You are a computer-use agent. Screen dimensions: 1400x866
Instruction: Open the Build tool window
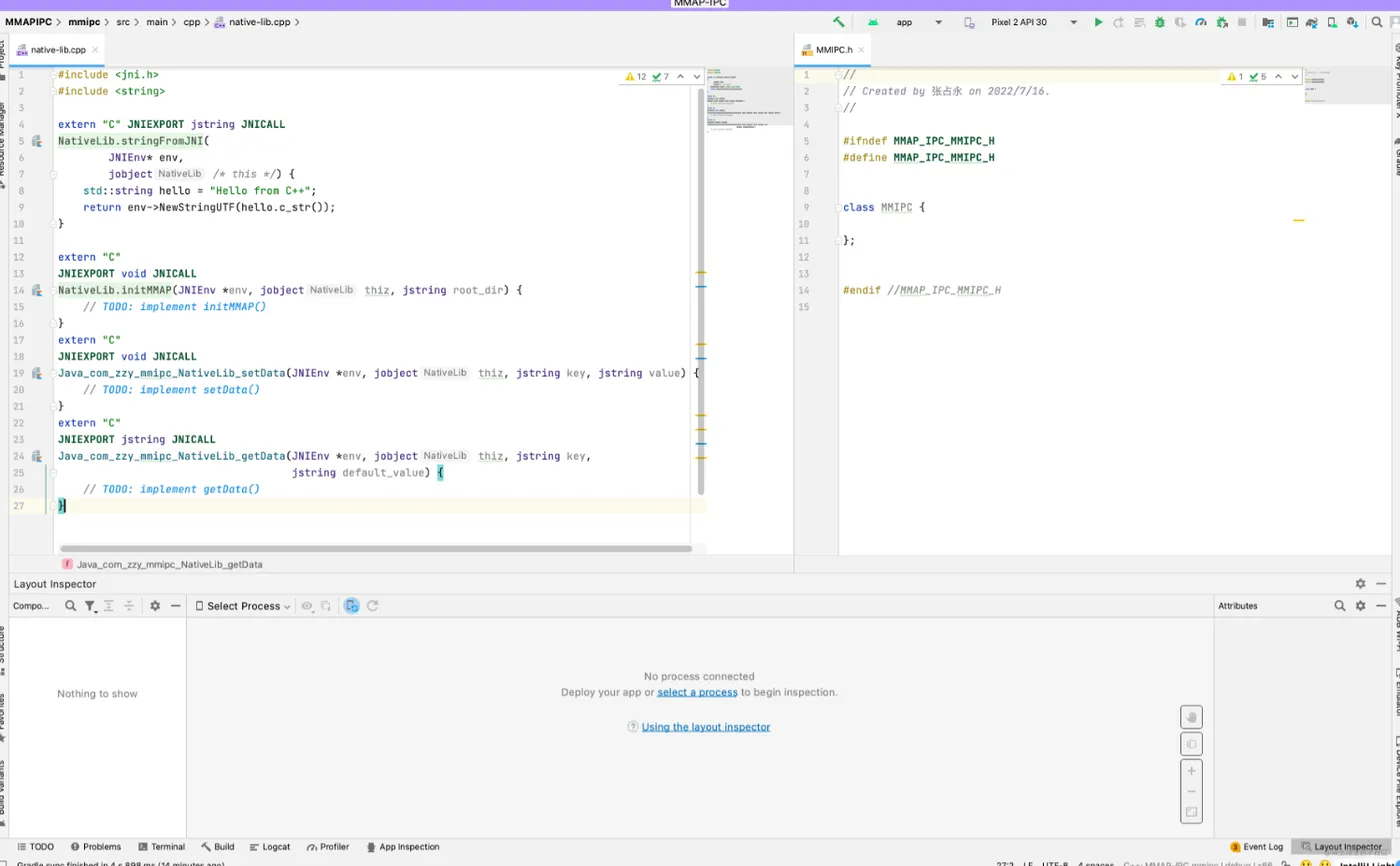217,847
